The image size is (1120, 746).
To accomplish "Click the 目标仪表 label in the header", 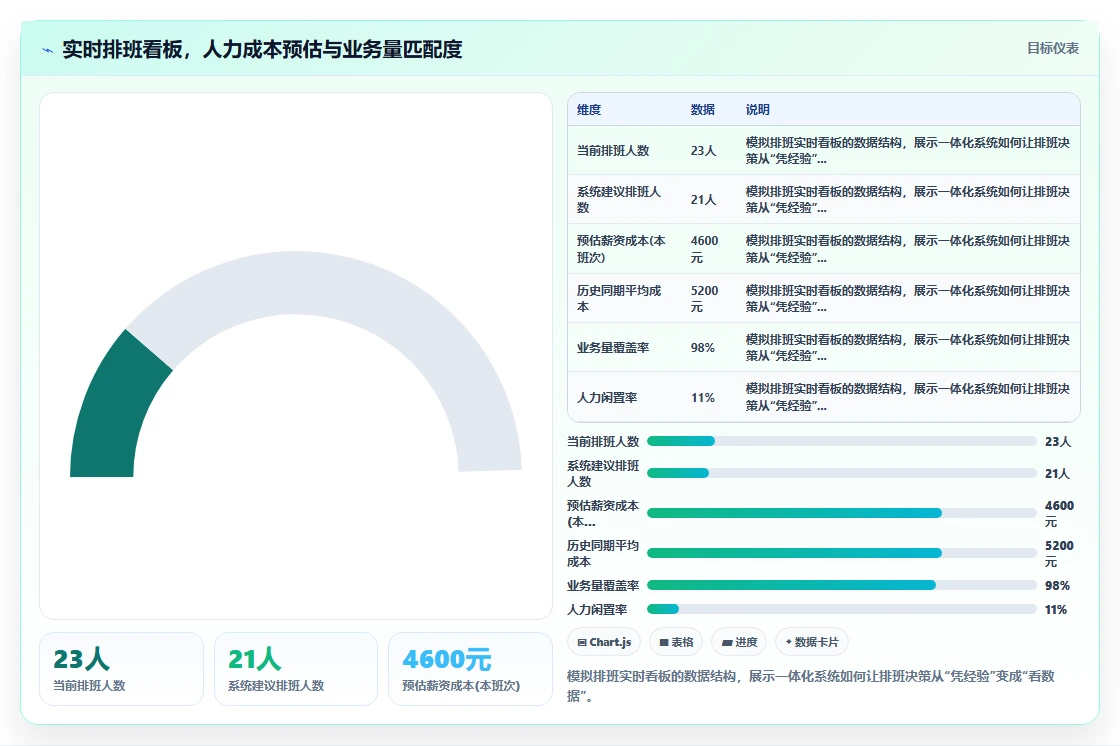I will 1052,48.
